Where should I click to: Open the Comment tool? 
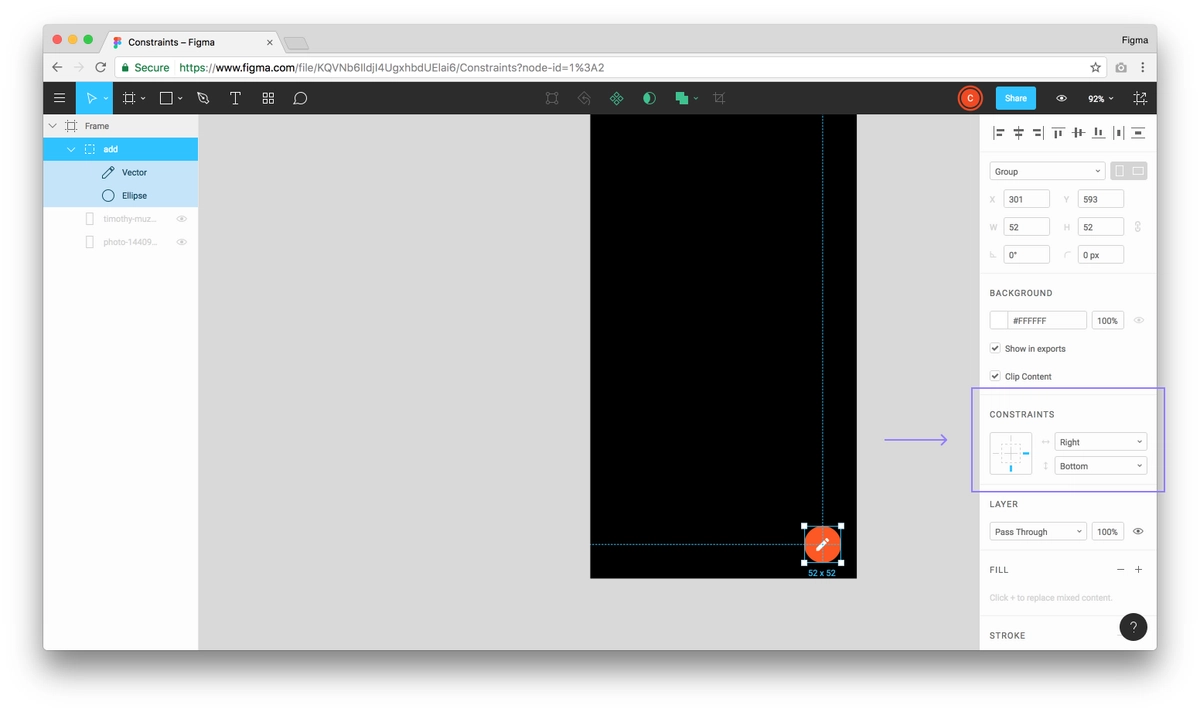301,98
